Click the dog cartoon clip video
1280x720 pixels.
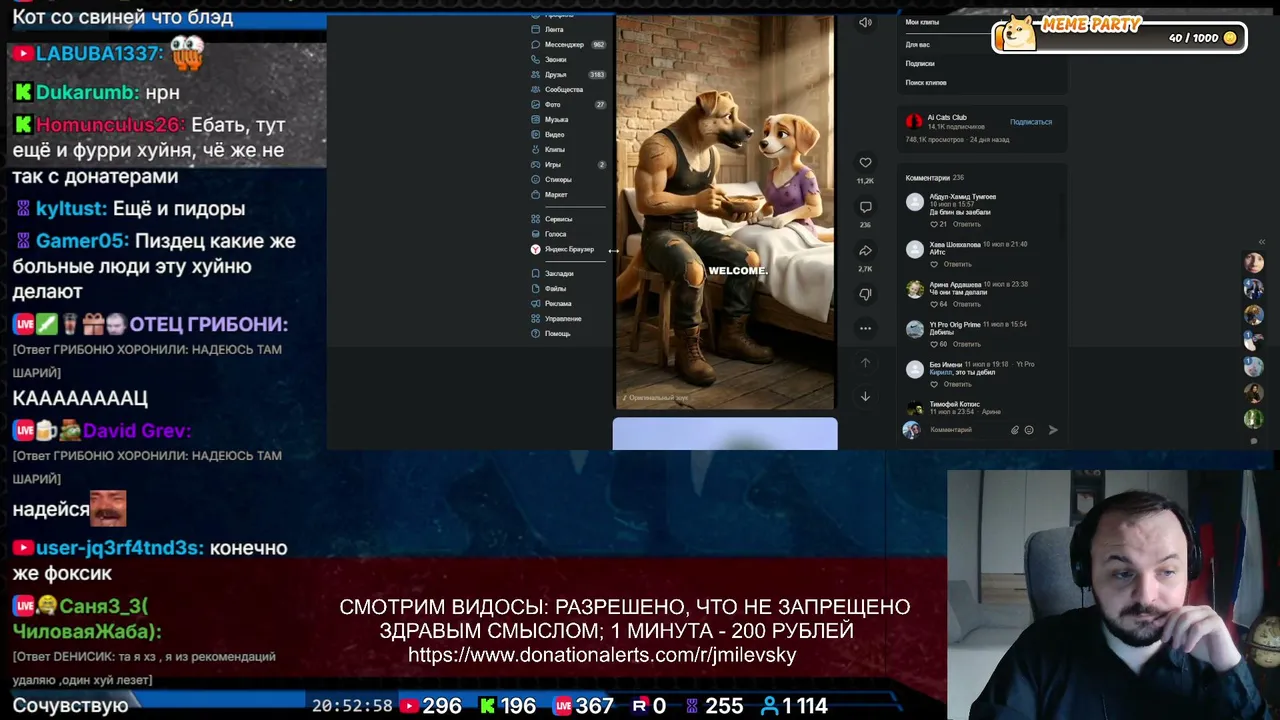725,211
